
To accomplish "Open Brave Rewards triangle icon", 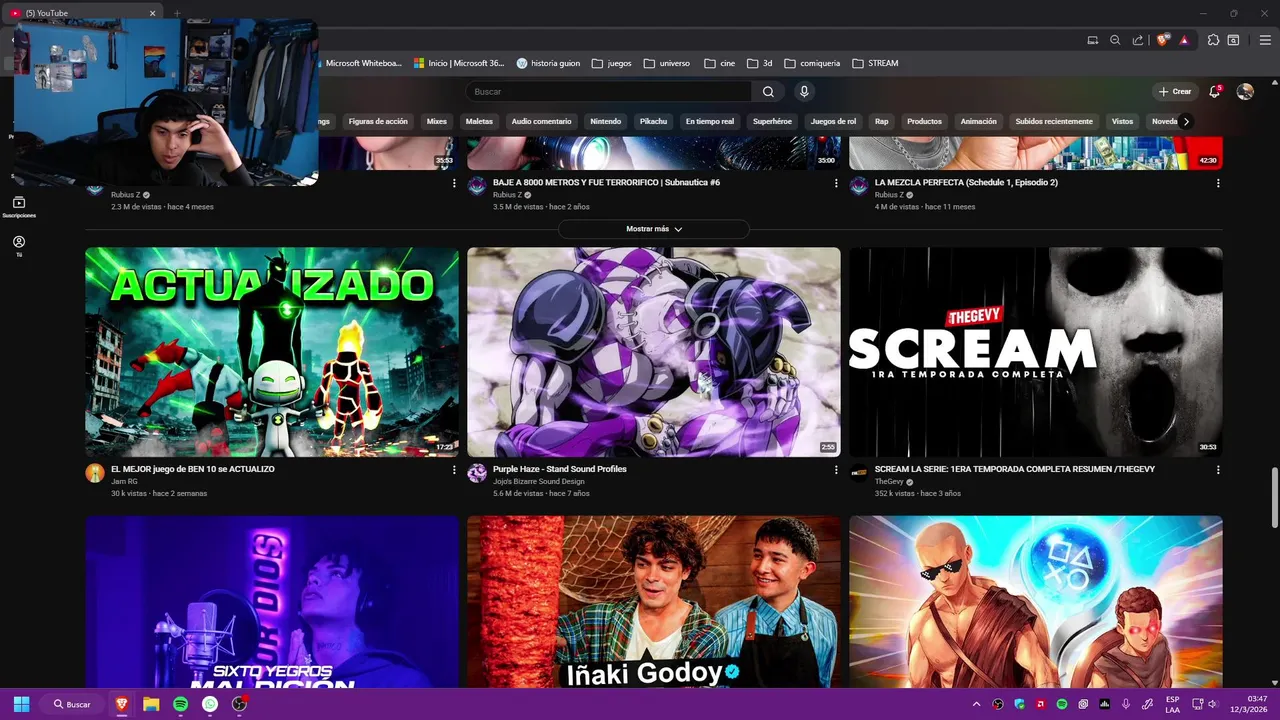I will 1184,40.
